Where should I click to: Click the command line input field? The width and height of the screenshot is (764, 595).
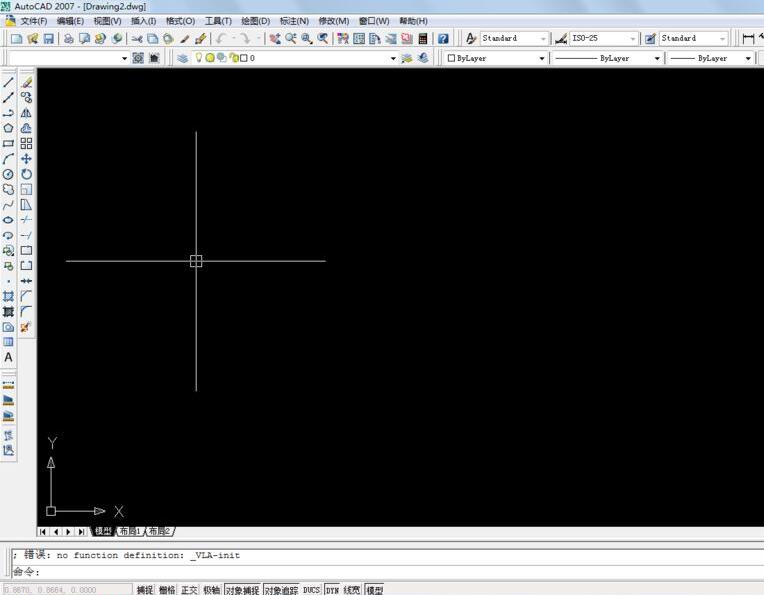coord(388,572)
